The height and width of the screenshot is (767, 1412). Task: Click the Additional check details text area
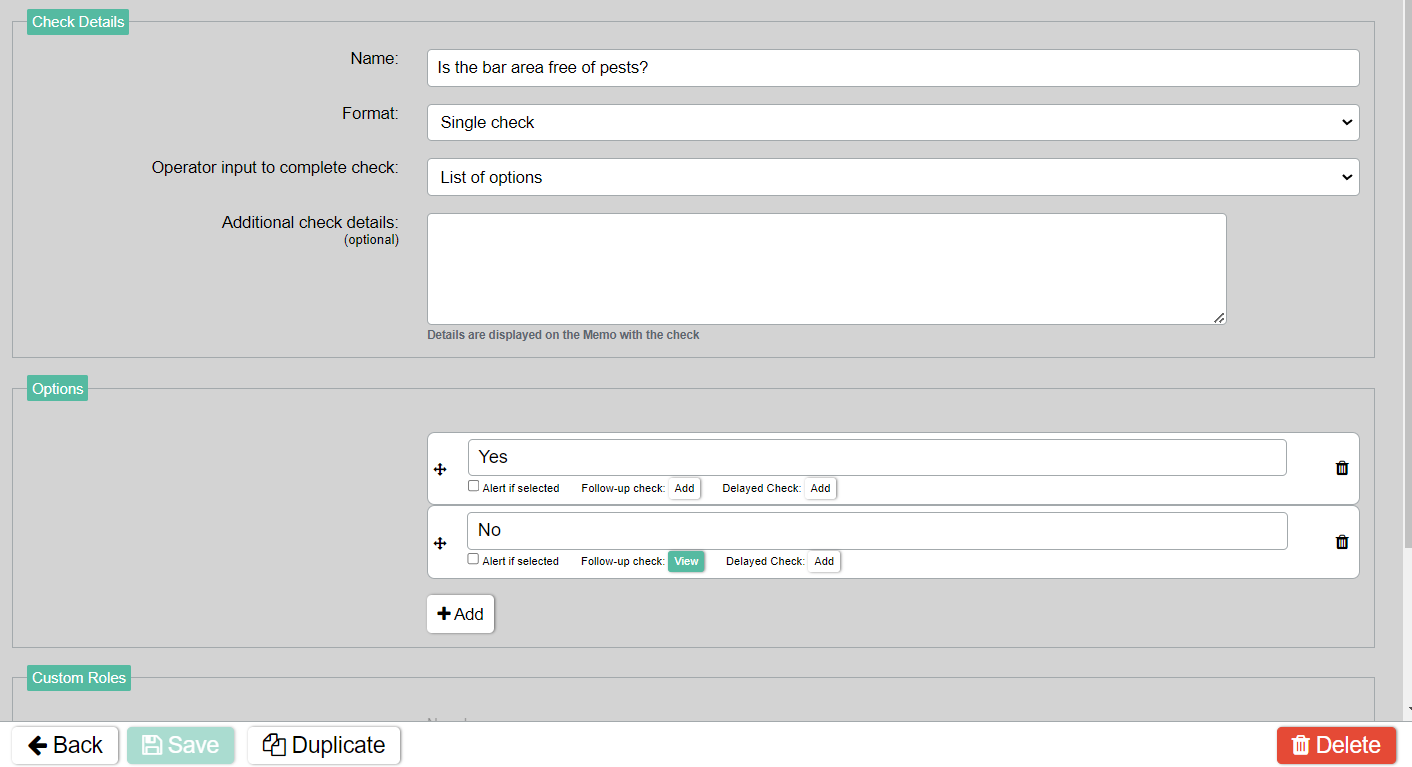[x=826, y=268]
